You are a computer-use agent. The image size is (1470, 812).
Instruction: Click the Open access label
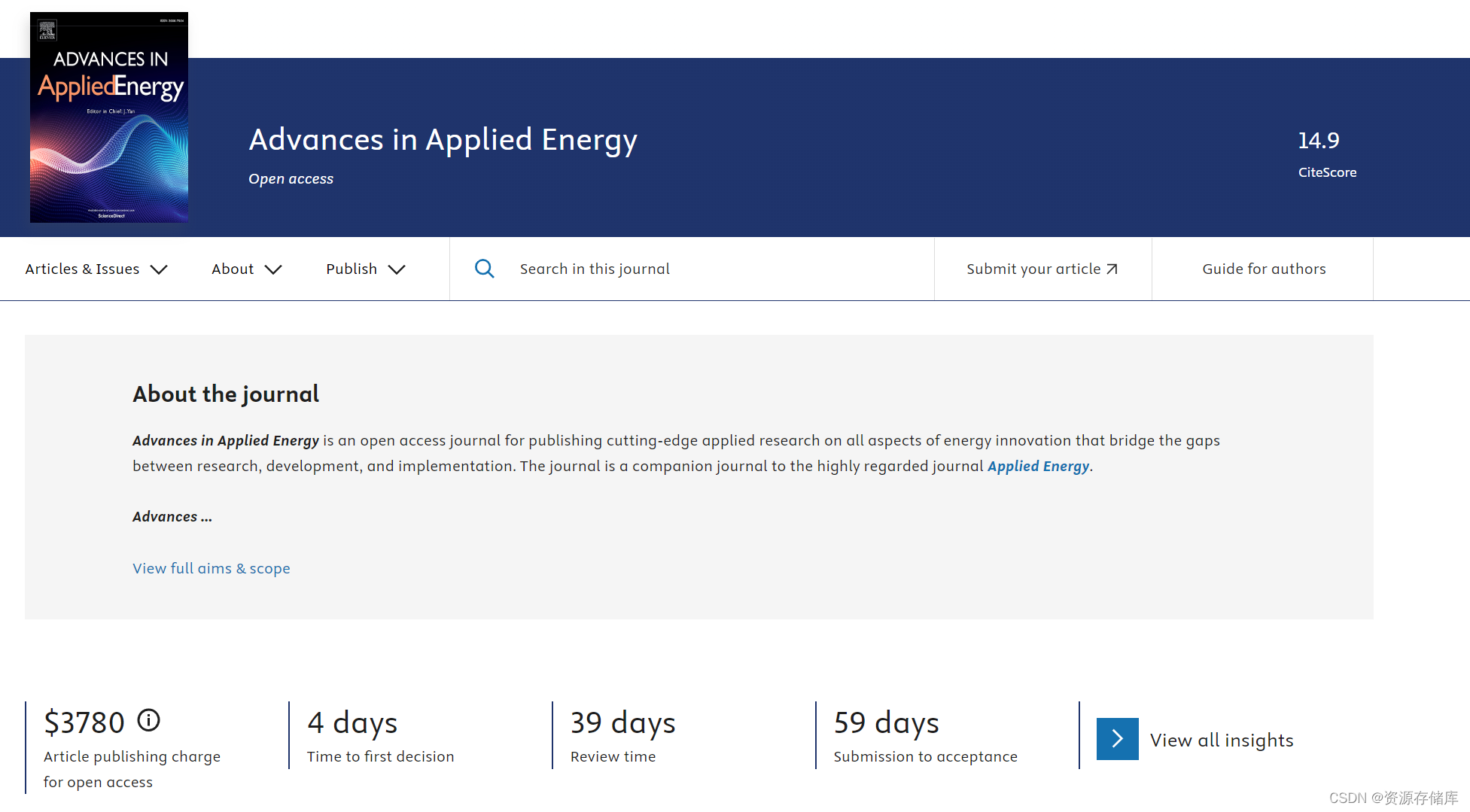pos(291,179)
